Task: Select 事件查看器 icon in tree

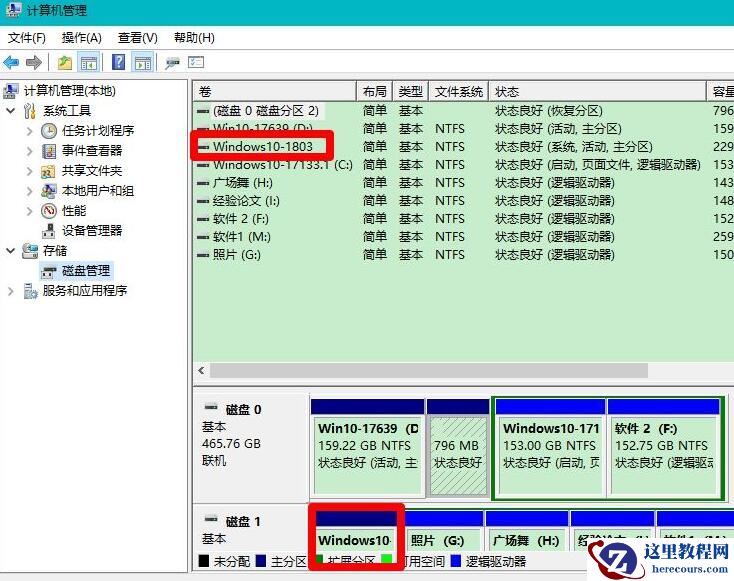Action: 49,151
